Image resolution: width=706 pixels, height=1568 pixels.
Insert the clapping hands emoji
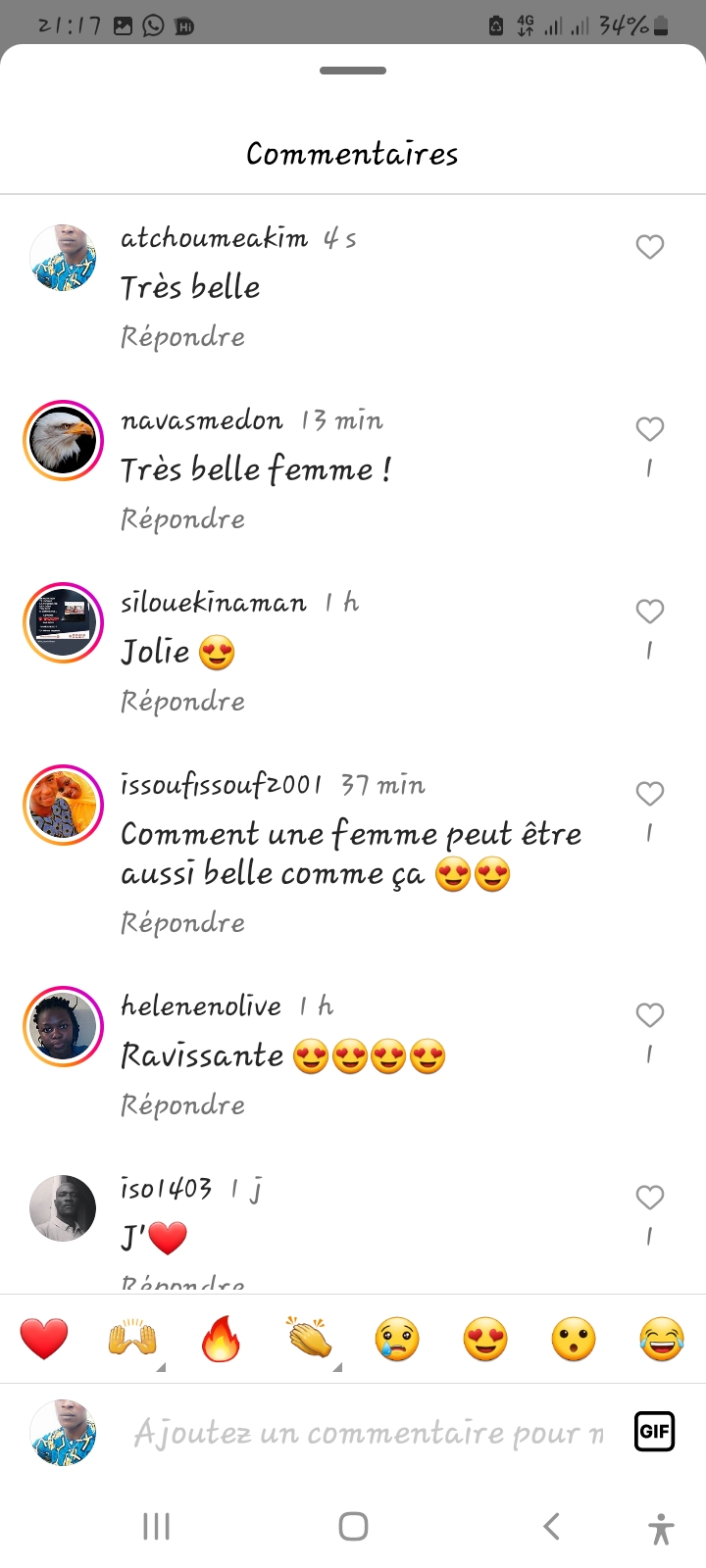pos(309,1339)
